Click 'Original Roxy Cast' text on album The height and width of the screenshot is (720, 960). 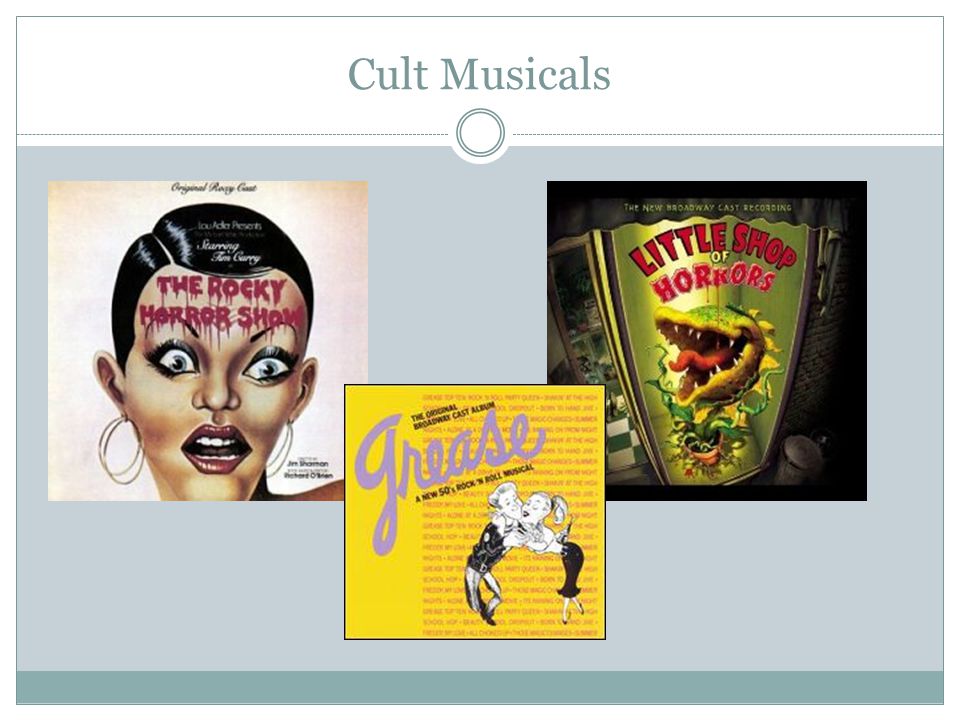coord(214,187)
